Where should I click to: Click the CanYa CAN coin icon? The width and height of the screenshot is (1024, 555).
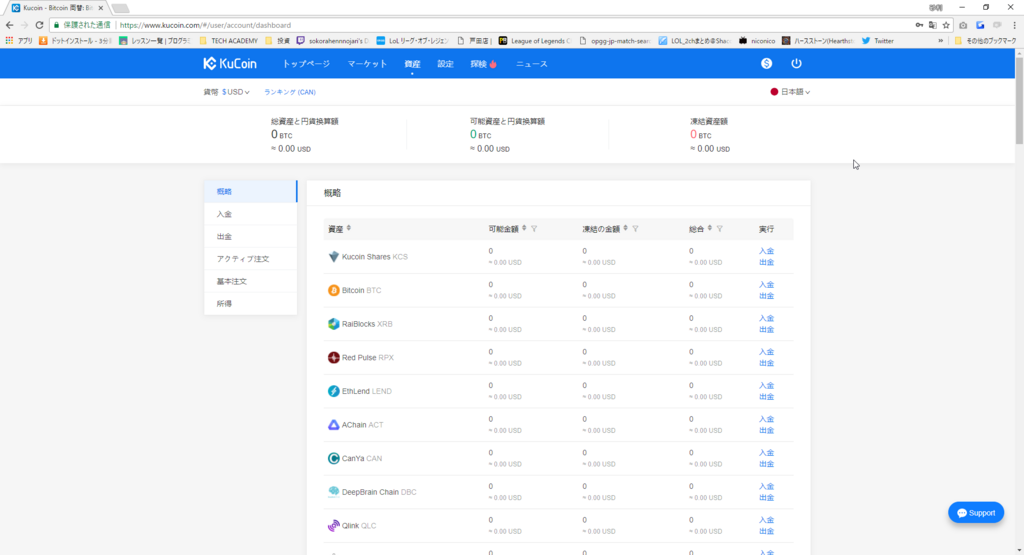pyautogui.click(x=334, y=458)
